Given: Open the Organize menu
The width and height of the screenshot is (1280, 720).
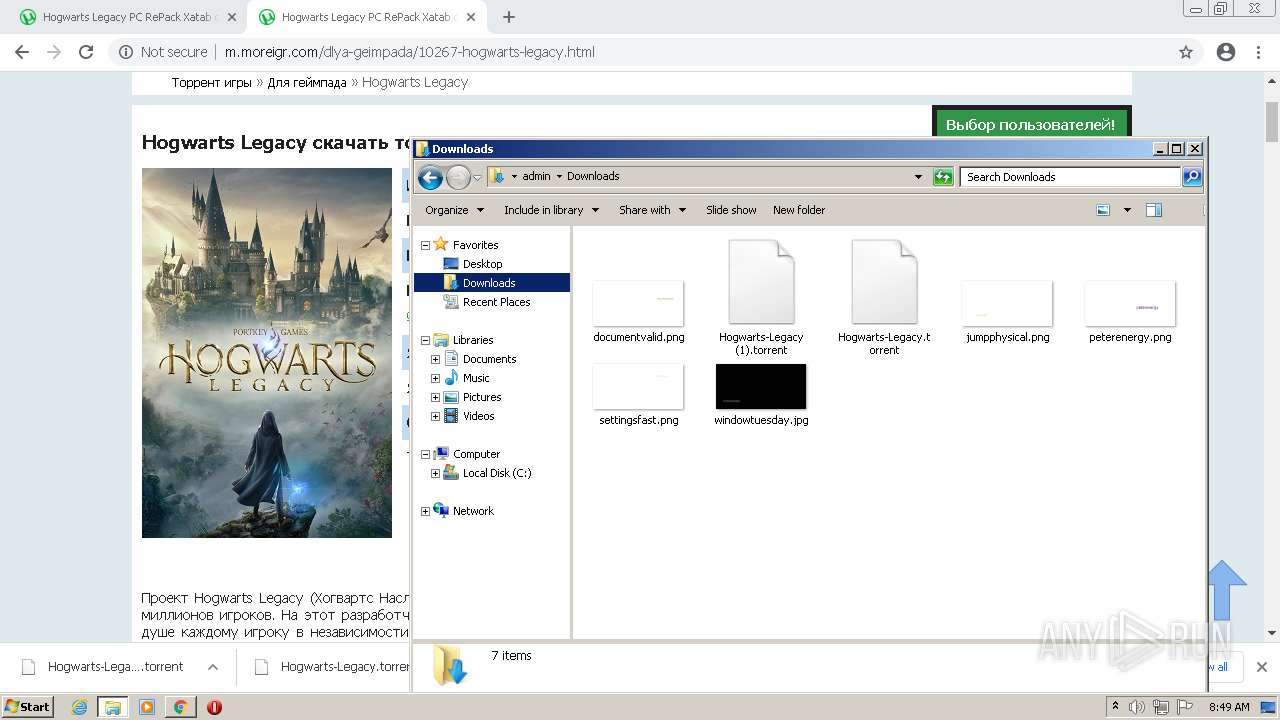Looking at the screenshot, I should point(454,210).
